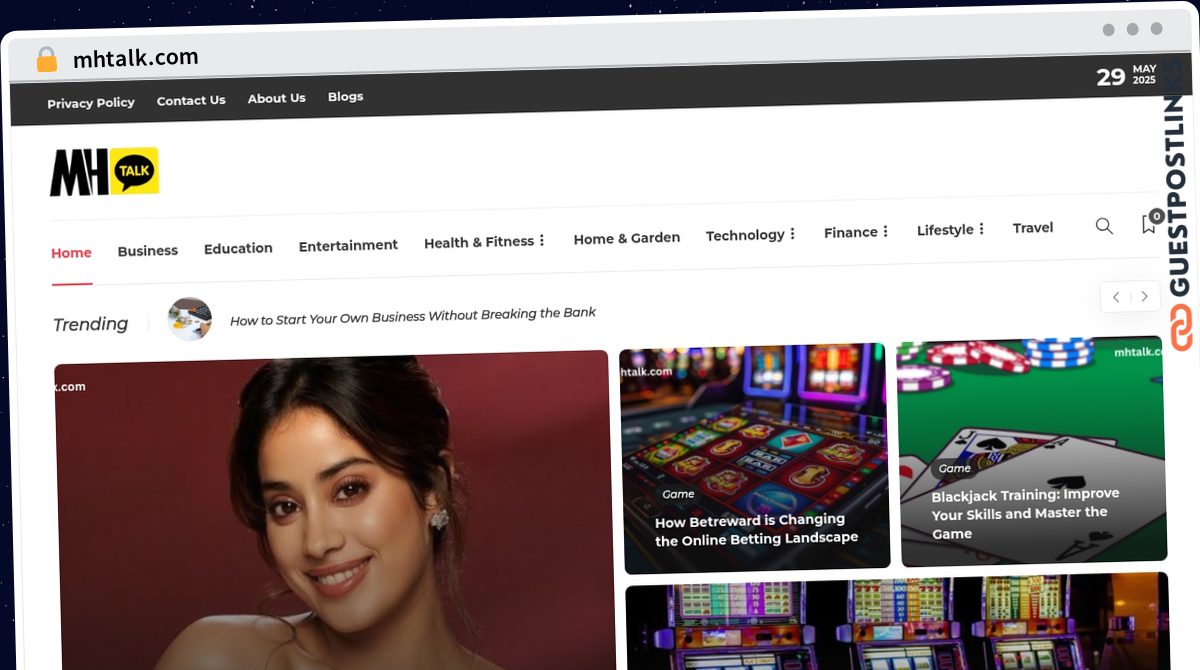Viewport: 1200px width, 670px height.
Task: Click Game tag on Betreward card
Action: pyautogui.click(x=678, y=494)
